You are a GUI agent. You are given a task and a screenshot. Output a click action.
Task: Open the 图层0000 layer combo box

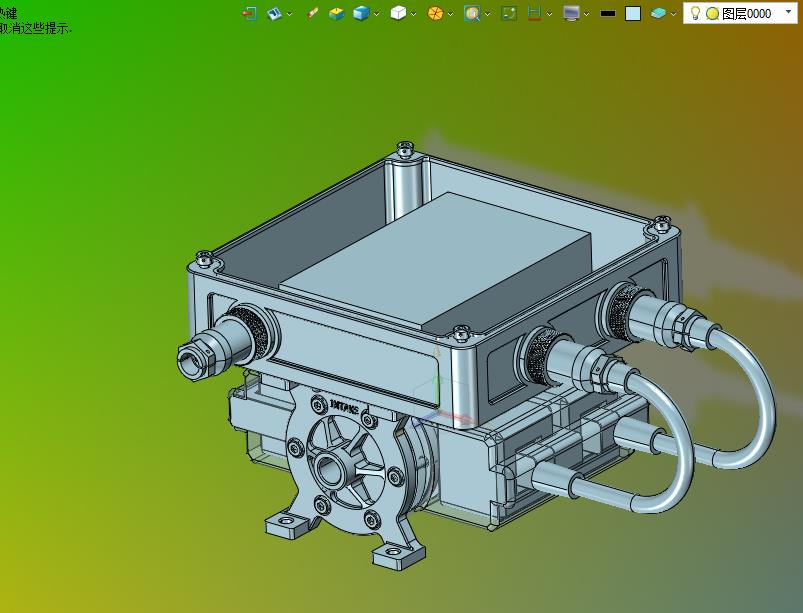point(740,13)
